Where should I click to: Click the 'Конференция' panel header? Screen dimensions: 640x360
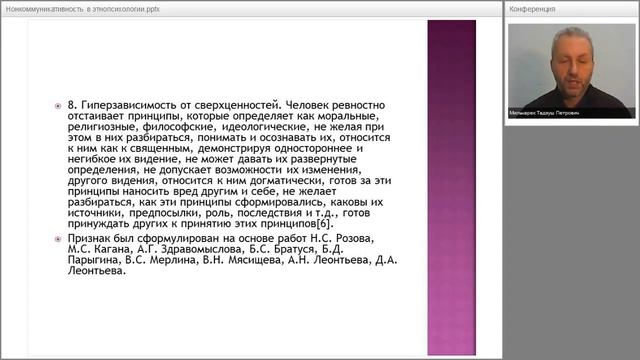pyautogui.click(x=532, y=9)
